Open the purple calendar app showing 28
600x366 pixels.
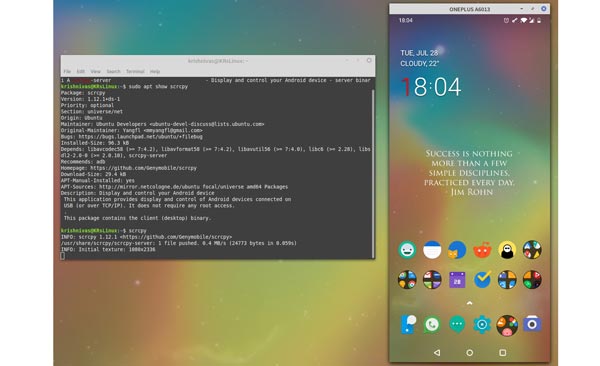[x=457, y=280]
